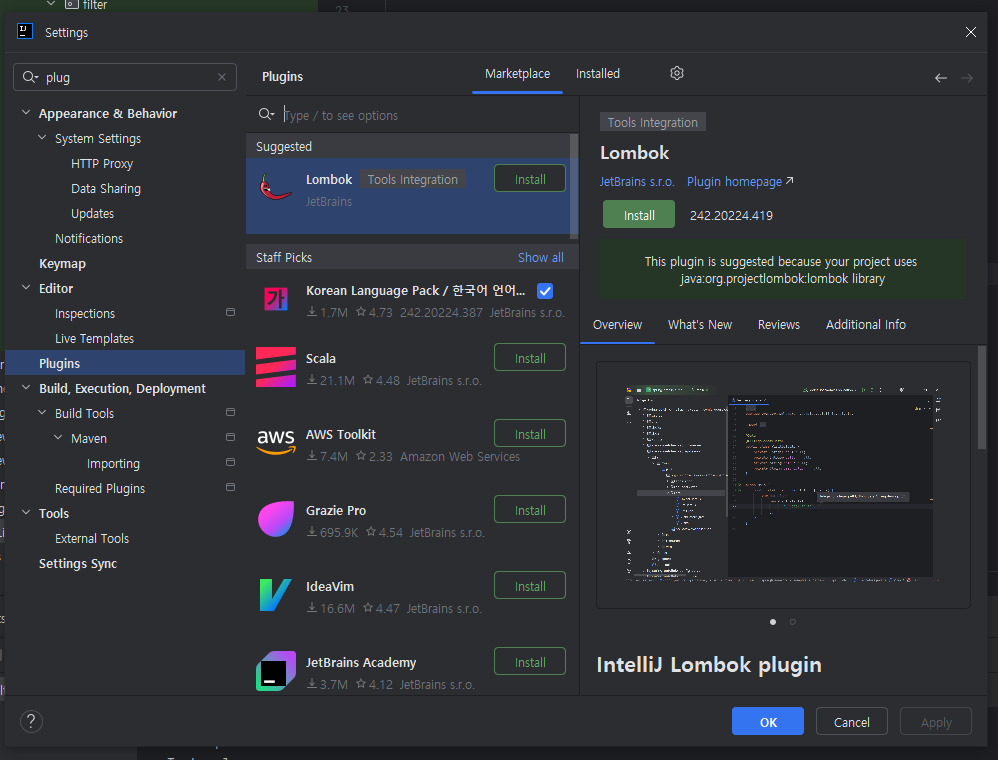Click the green Install button in details
The width and height of the screenshot is (998, 760).
pyautogui.click(x=638, y=215)
